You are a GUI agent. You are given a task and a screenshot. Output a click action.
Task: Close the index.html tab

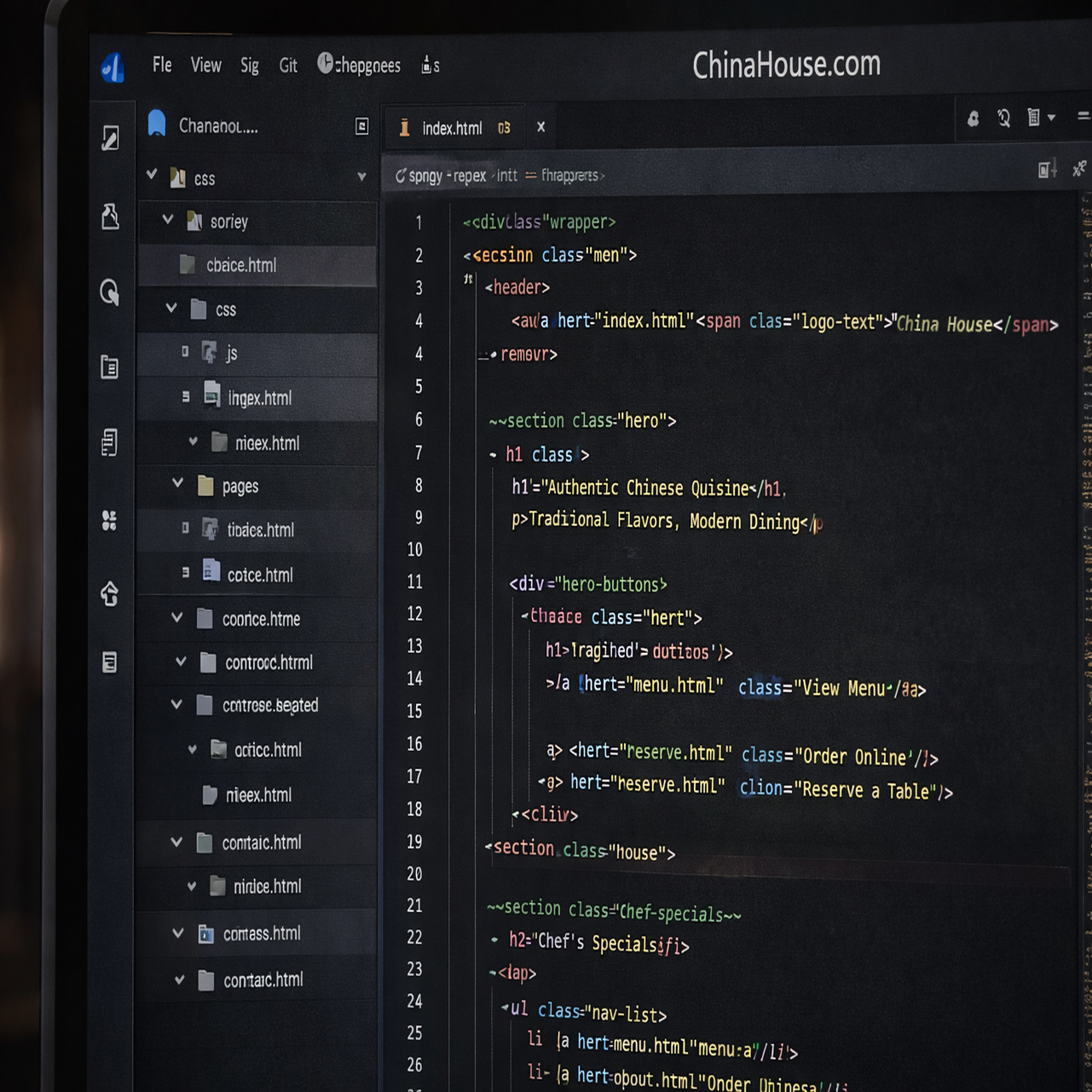tap(540, 127)
